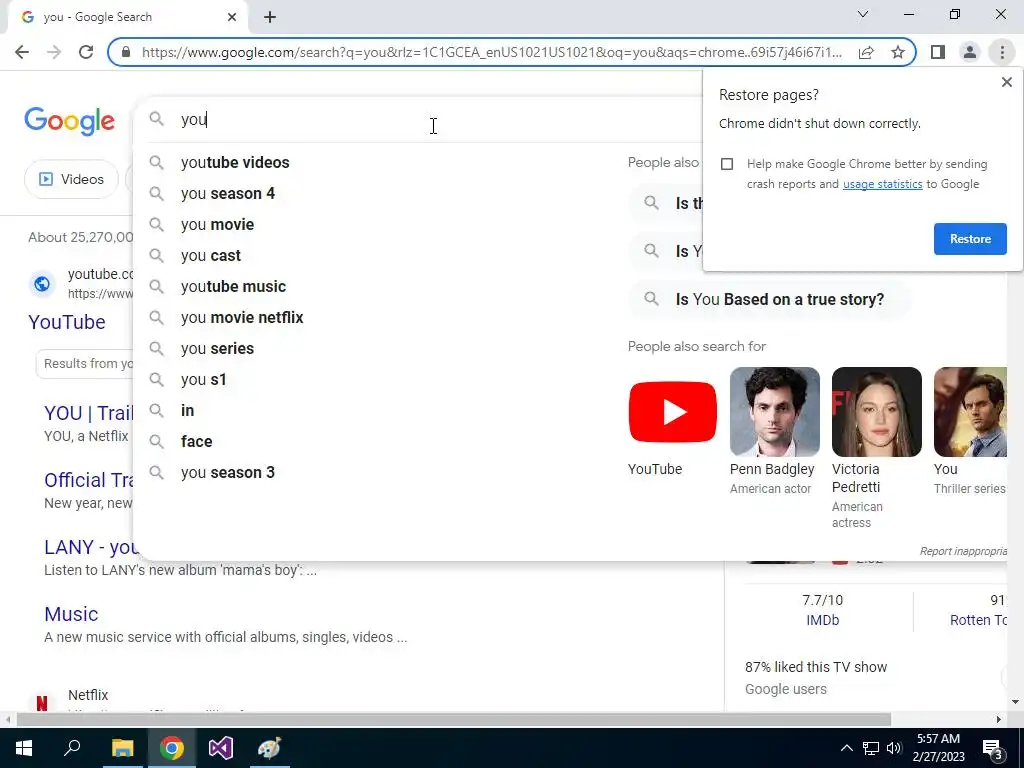This screenshot has width=1024, height=768.
Task: Choose suggestion 'you s1'
Action: 204,380
